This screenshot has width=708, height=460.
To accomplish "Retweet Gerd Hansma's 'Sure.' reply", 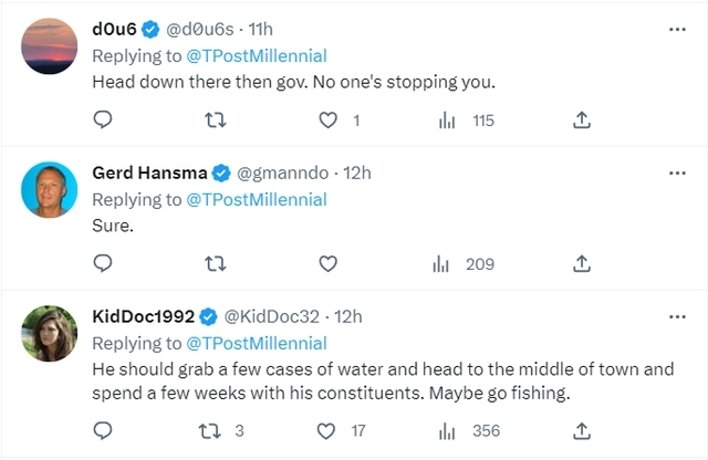I will point(213,264).
